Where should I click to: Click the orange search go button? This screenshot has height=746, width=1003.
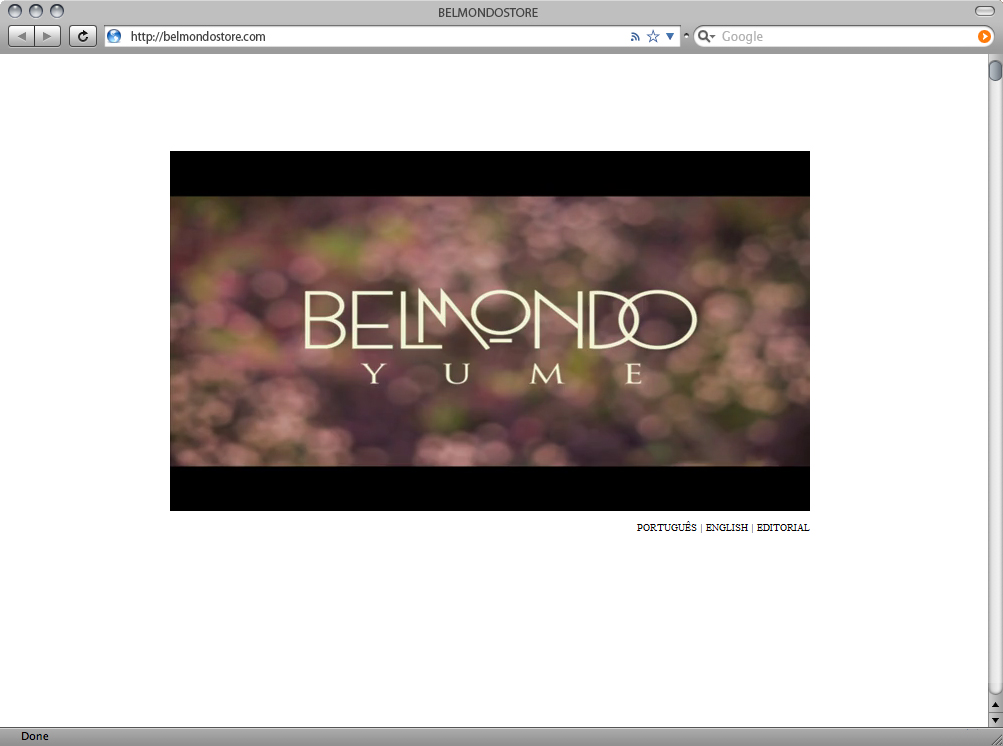[984, 36]
